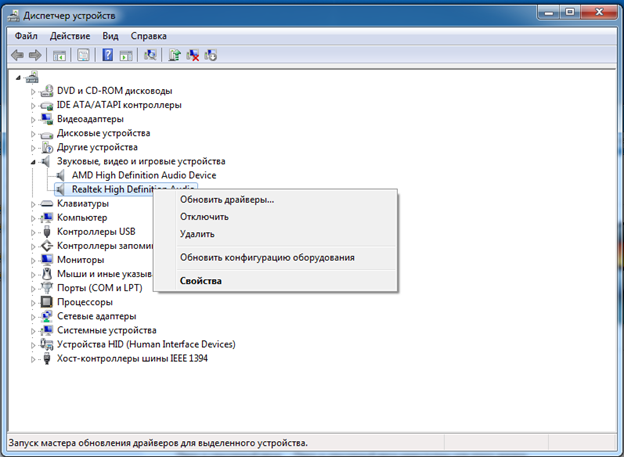
Task: Select Отключить in the context menu
Action: pos(204,216)
